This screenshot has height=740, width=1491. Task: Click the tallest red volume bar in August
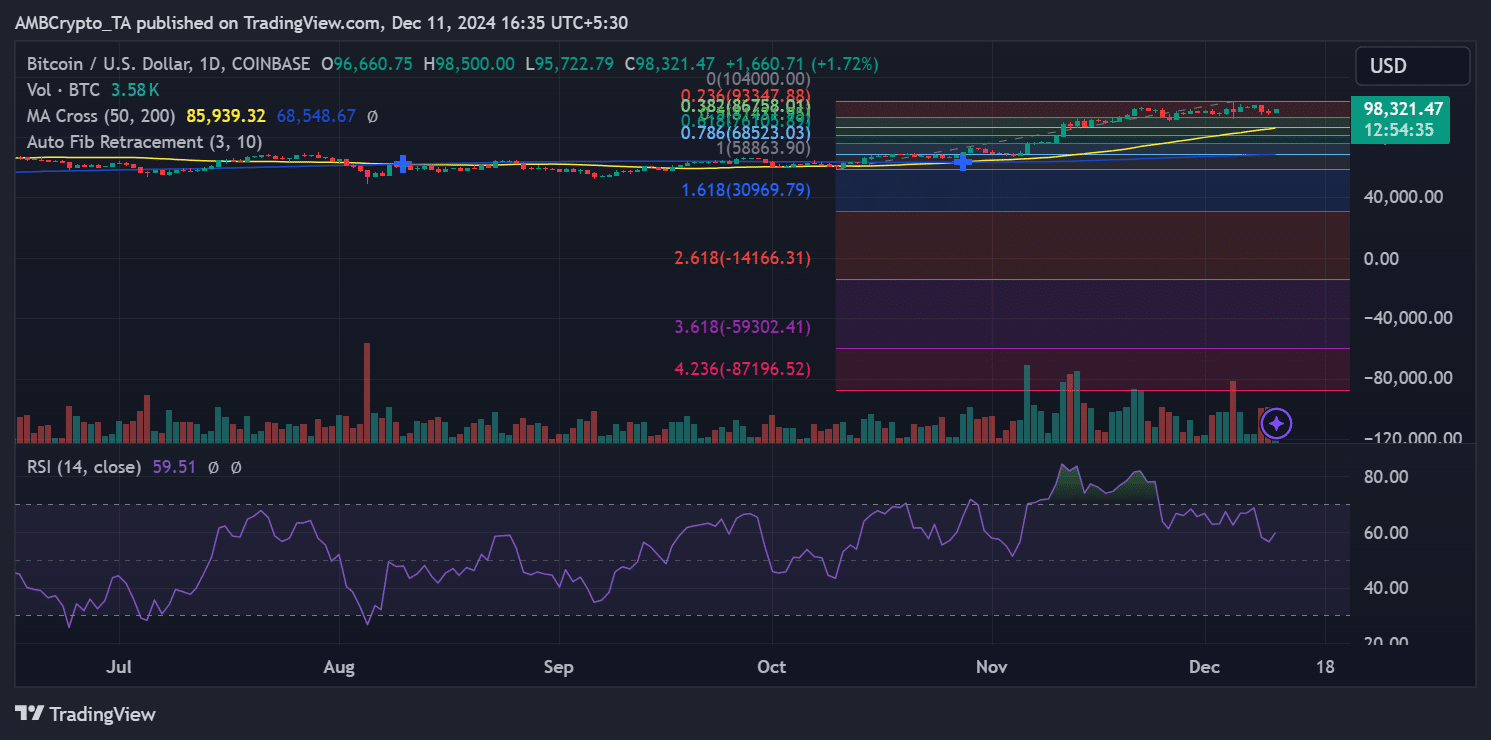[x=367, y=392]
